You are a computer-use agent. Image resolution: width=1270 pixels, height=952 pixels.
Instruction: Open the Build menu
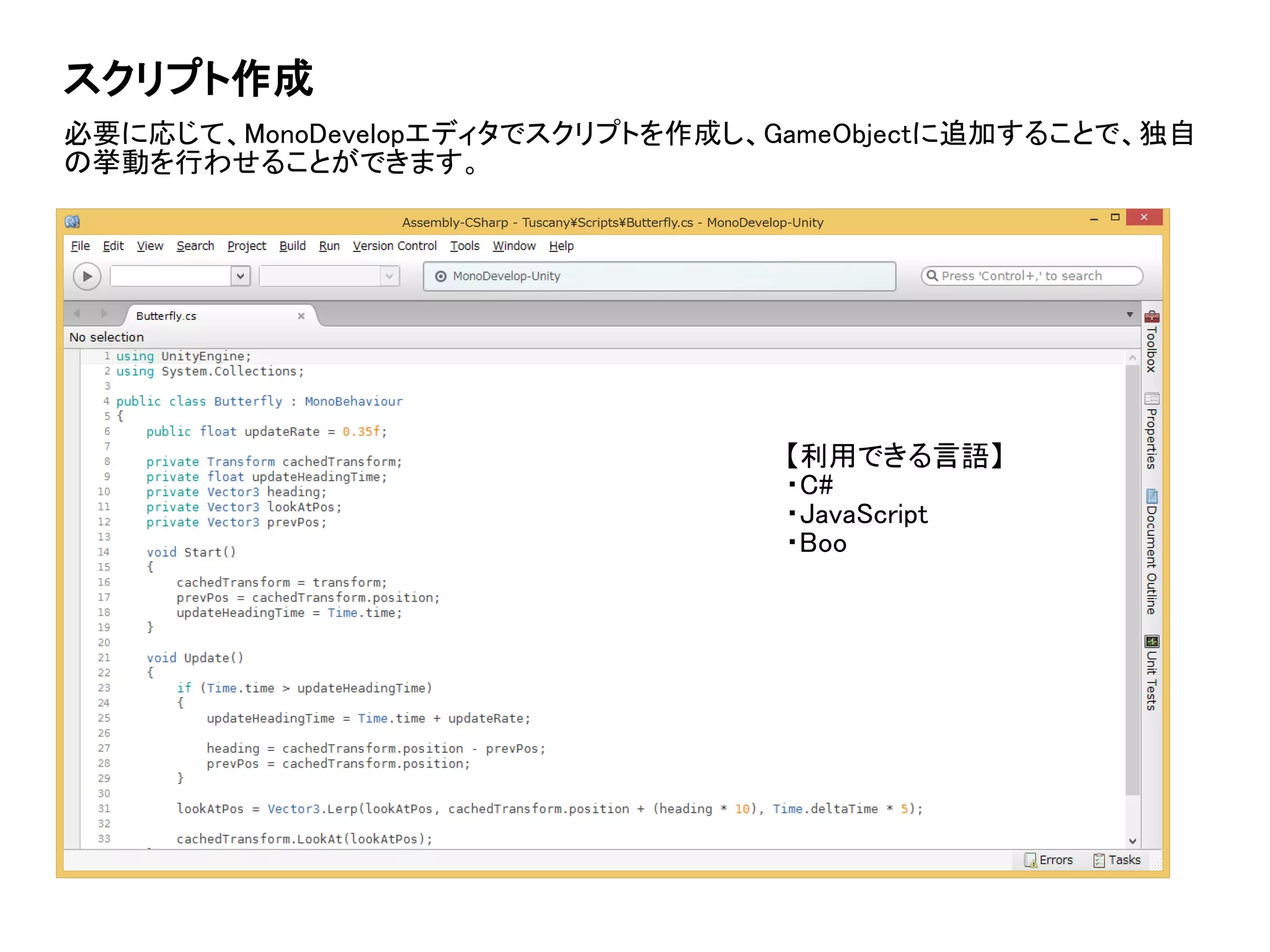tap(292, 246)
